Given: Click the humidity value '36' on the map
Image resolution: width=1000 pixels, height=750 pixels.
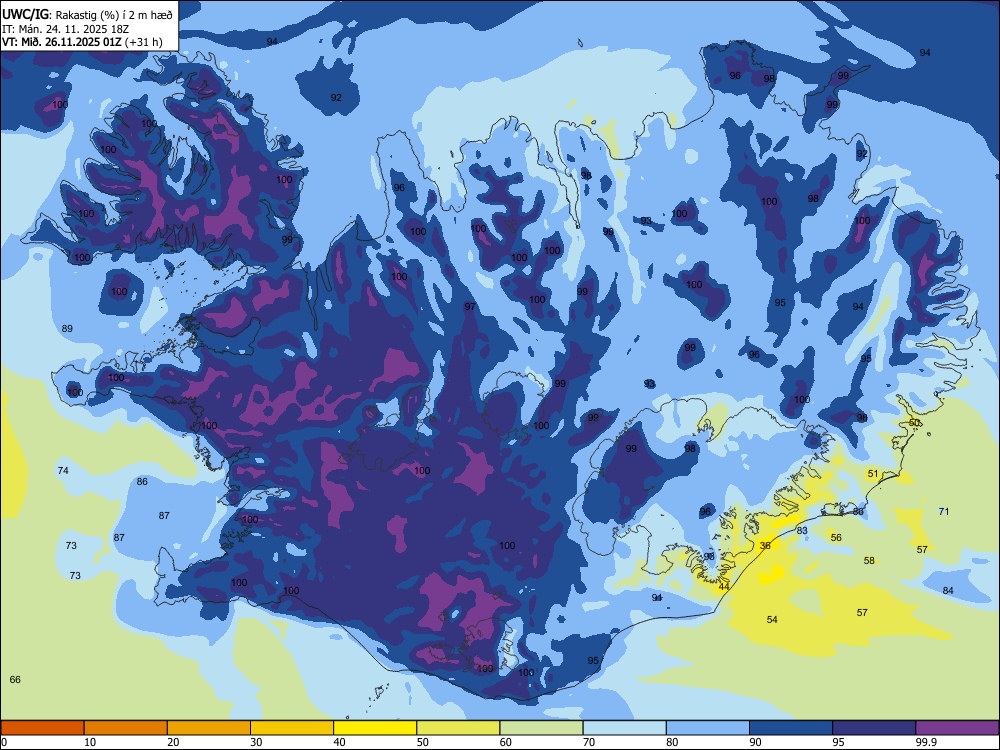Looking at the screenshot, I should [765, 546].
